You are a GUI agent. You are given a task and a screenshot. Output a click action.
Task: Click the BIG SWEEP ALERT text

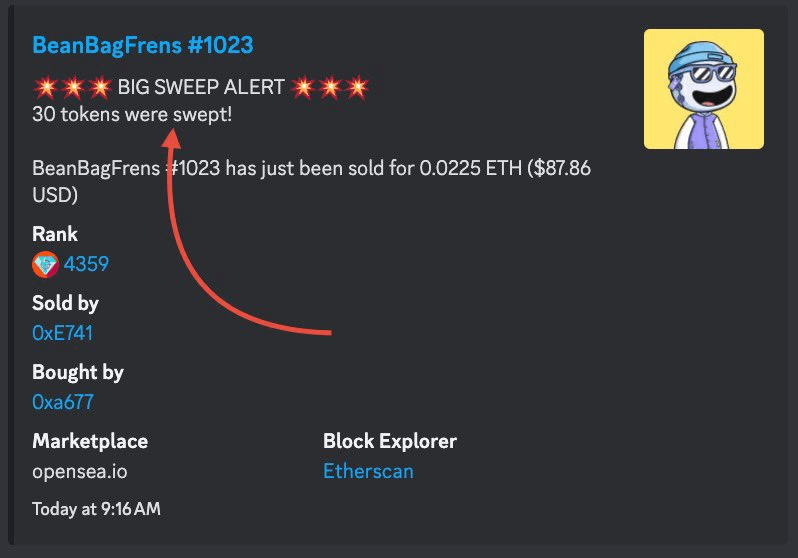click(201, 87)
